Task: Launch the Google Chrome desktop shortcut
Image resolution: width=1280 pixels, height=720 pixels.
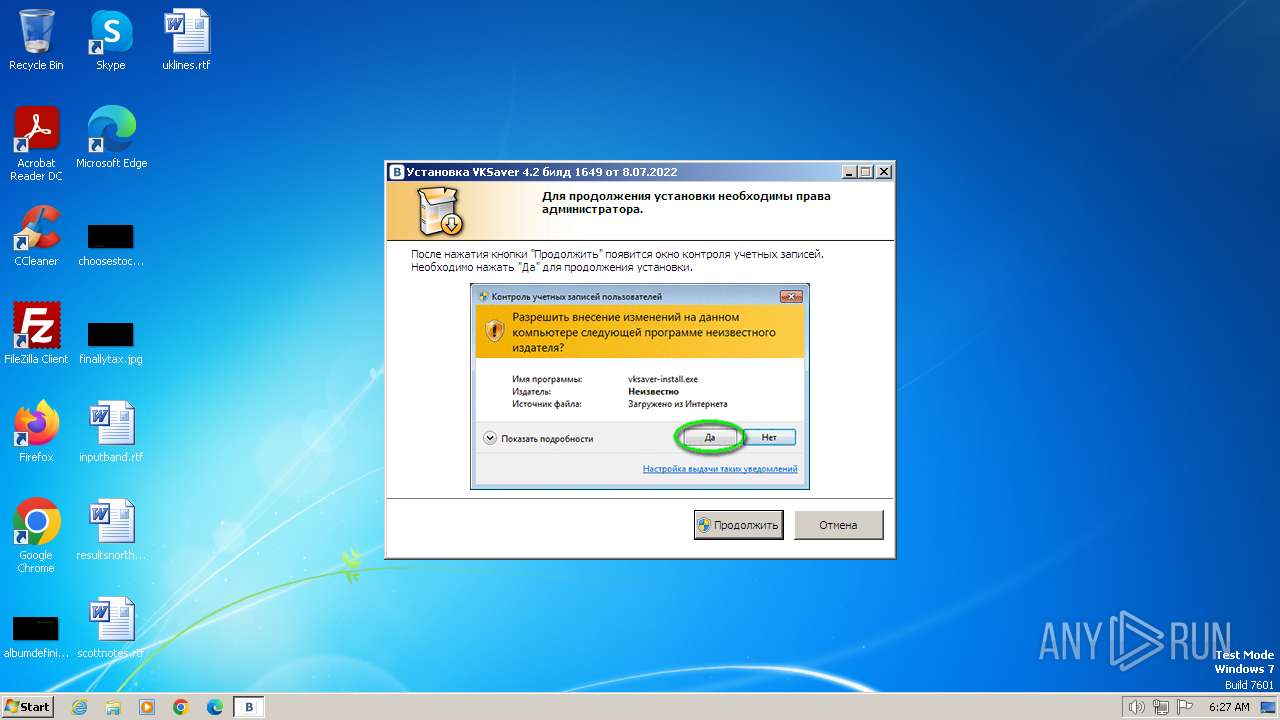Action: (x=36, y=536)
